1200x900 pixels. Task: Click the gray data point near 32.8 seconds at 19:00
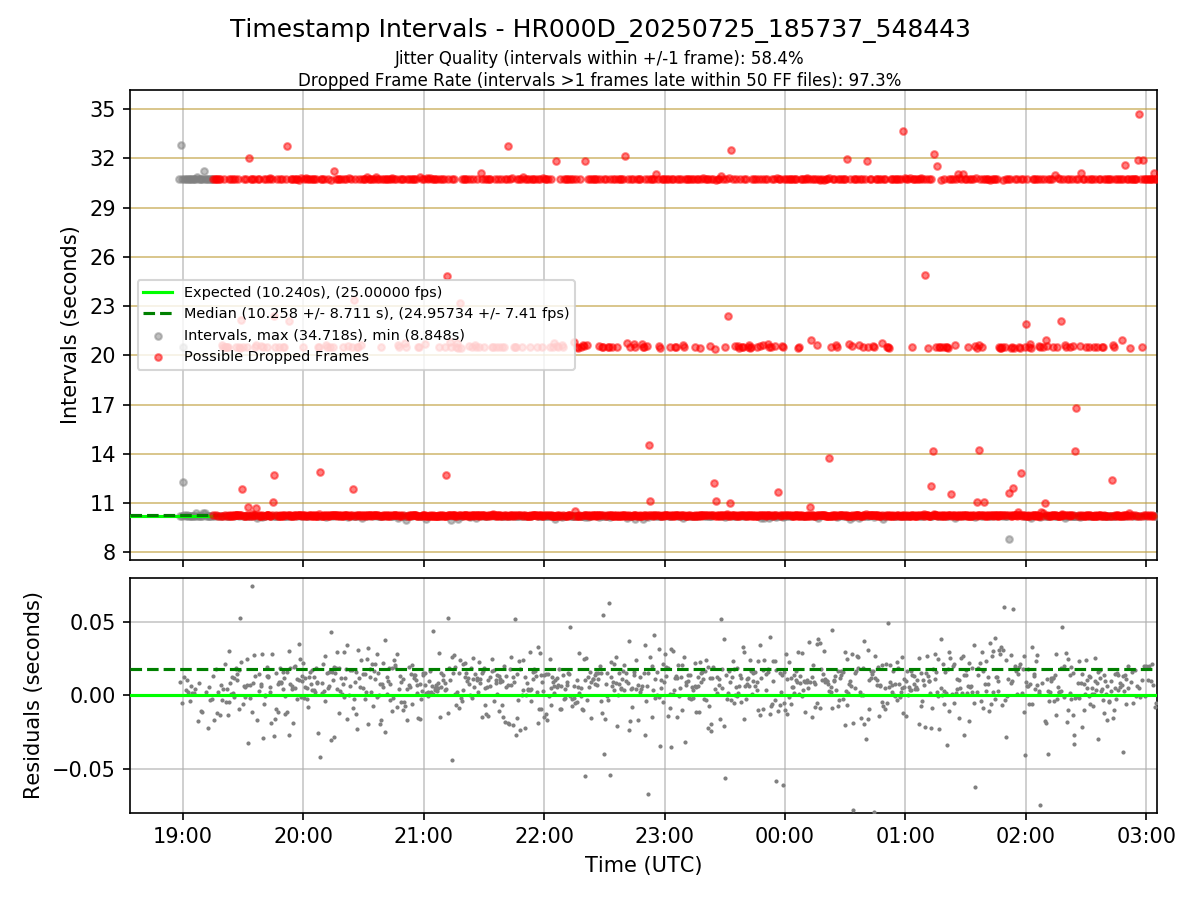(x=181, y=145)
